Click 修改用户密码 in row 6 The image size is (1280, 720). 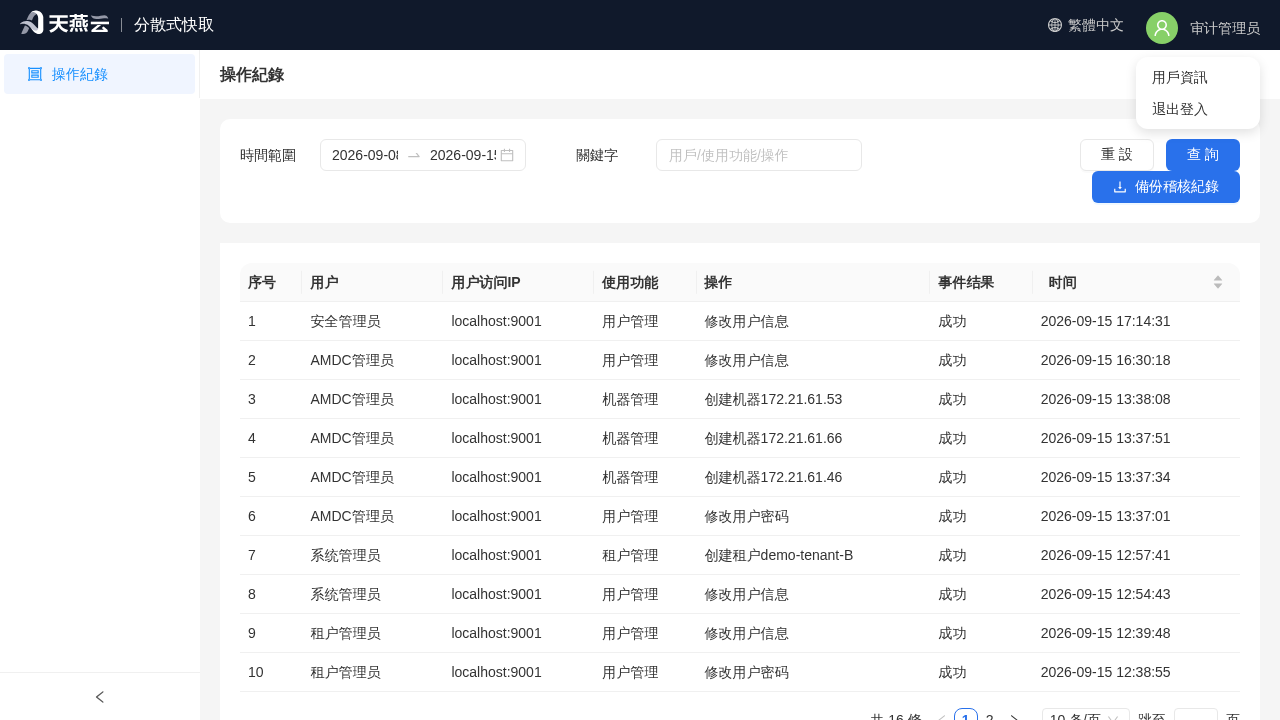(746, 516)
